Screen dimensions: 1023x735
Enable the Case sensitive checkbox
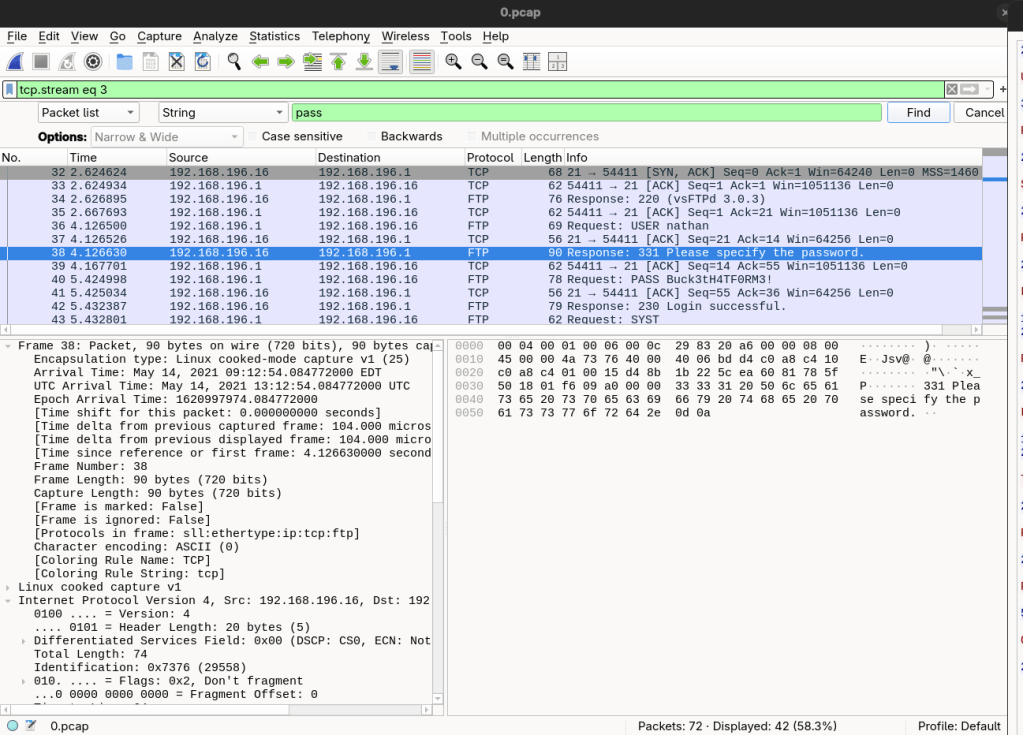tap(254, 137)
